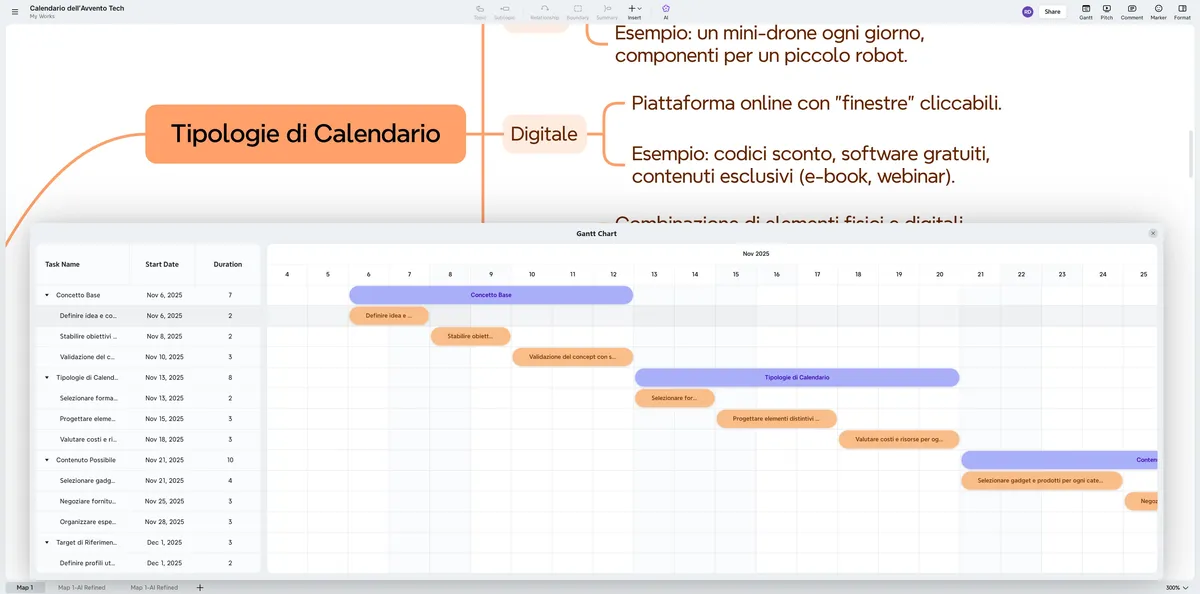Screen dimensions: 1200x594
Task: Add a new sheet with plus button
Action: (x=200, y=588)
